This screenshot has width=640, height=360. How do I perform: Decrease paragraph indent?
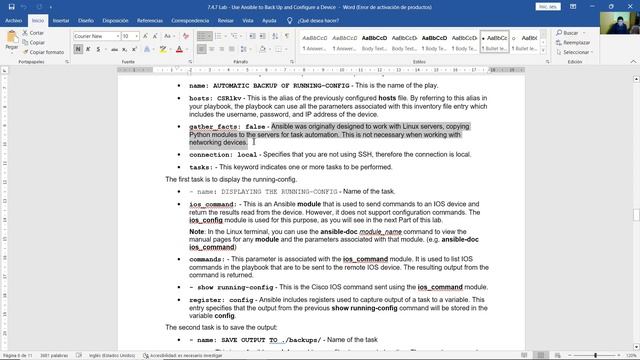tap(252, 36)
